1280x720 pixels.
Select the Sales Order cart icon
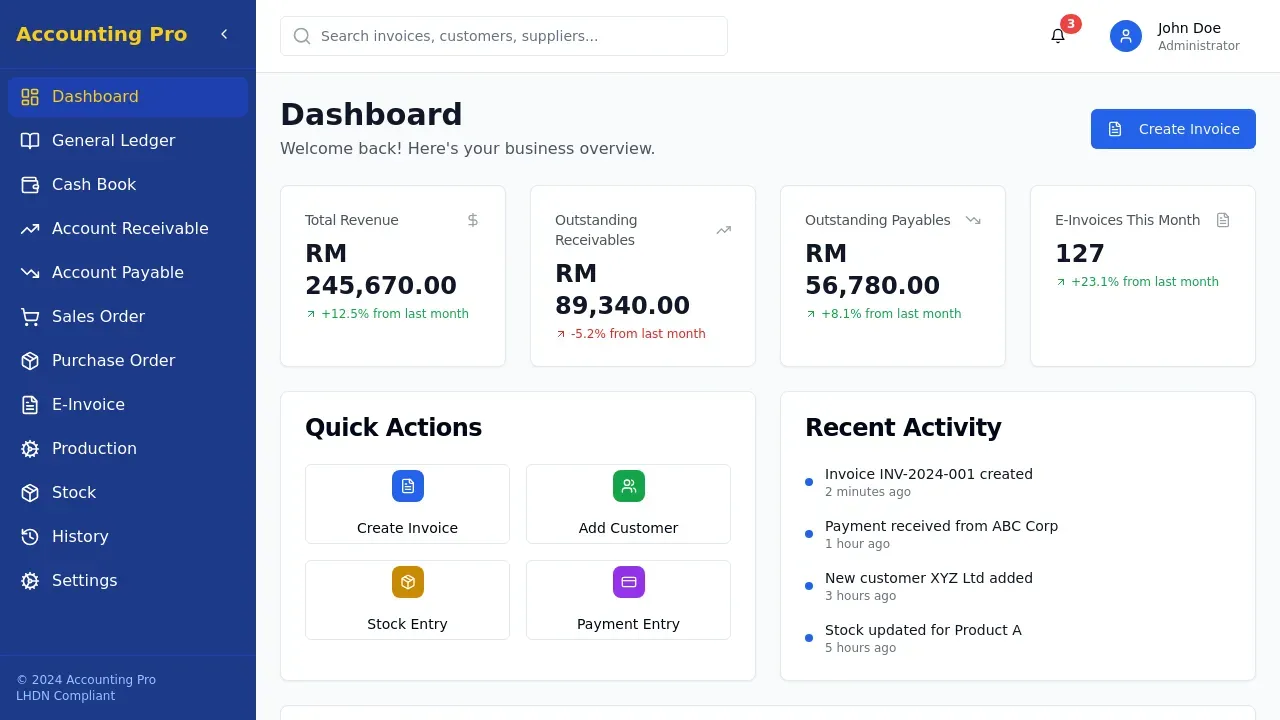(29, 316)
